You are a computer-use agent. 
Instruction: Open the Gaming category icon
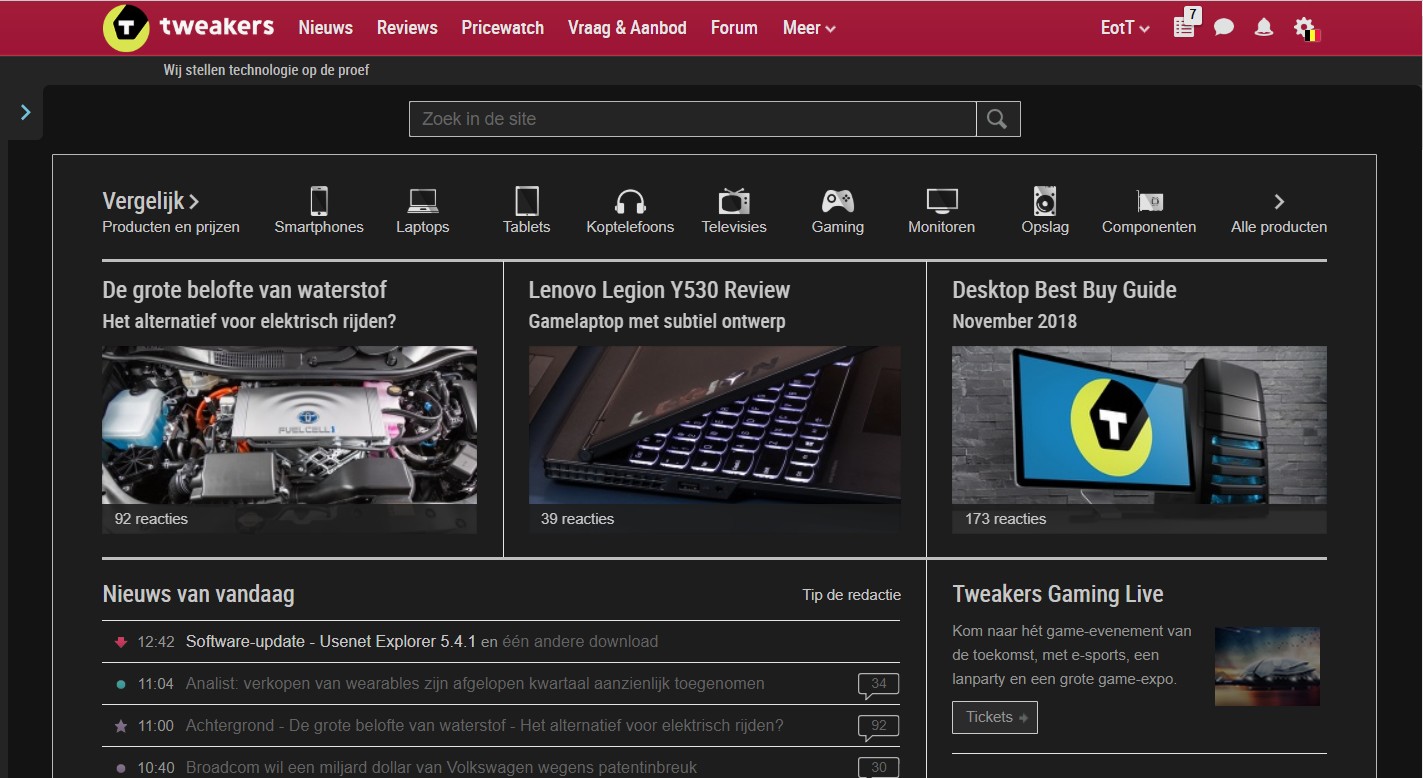pos(837,202)
